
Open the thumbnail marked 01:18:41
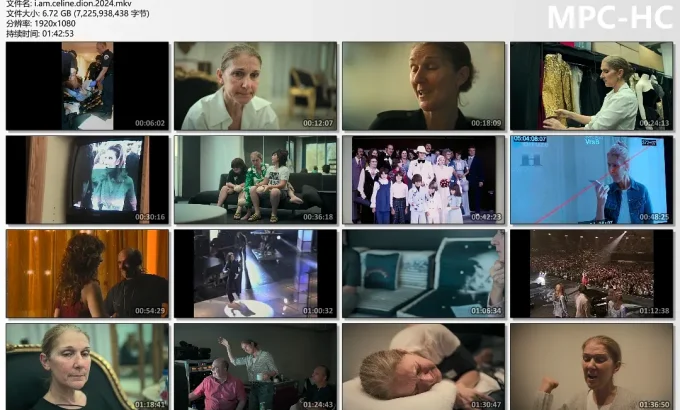(88, 366)
